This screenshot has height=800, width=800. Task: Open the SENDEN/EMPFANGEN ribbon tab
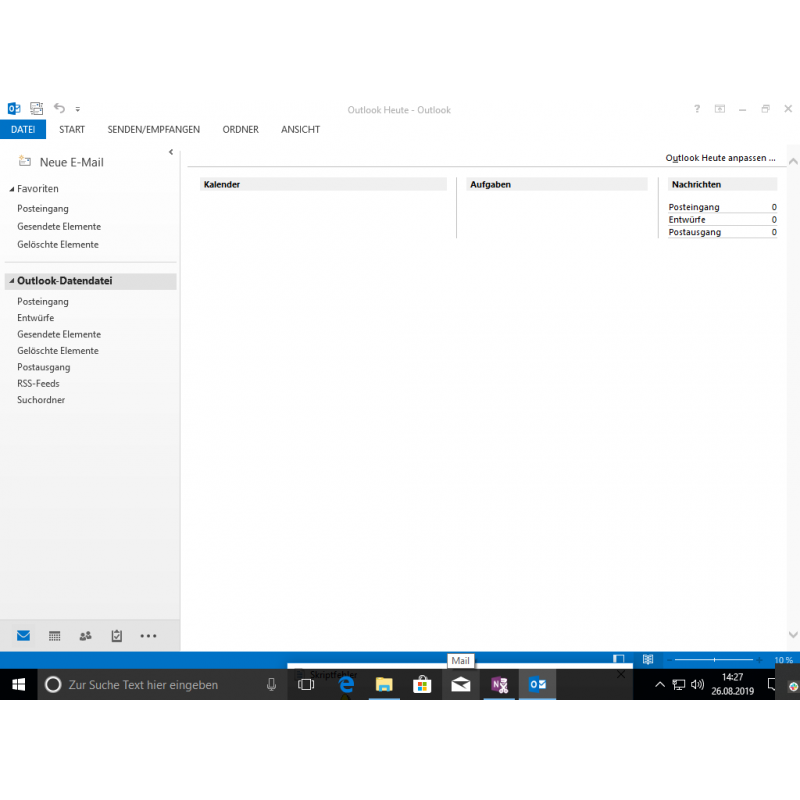coord(153,130)
